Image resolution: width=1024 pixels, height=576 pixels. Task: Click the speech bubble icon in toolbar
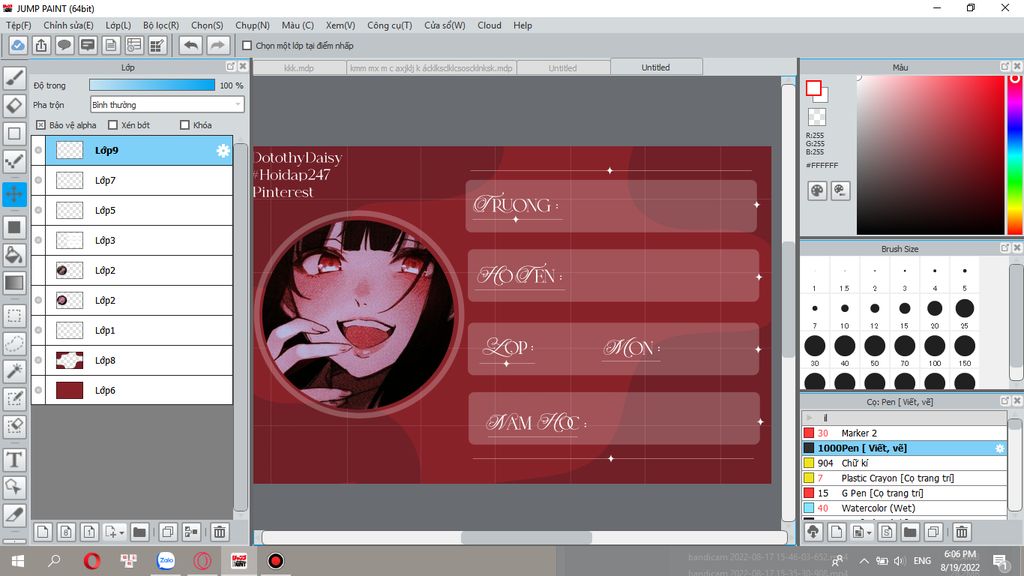pos(64,45)
